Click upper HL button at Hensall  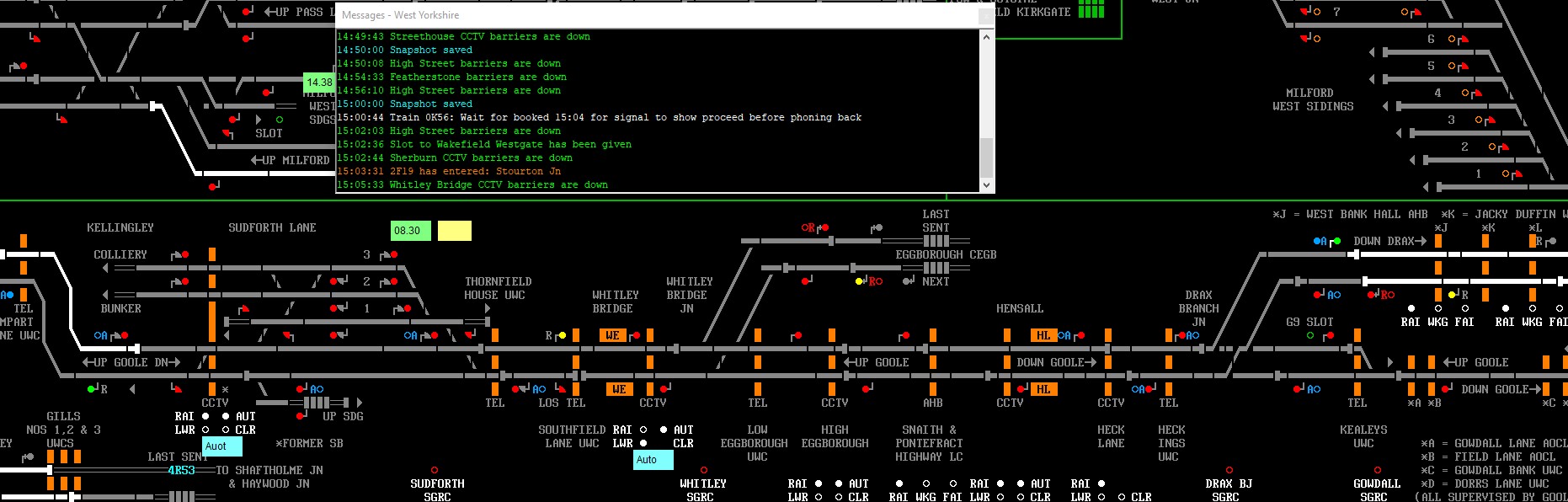click(1043, 335)
